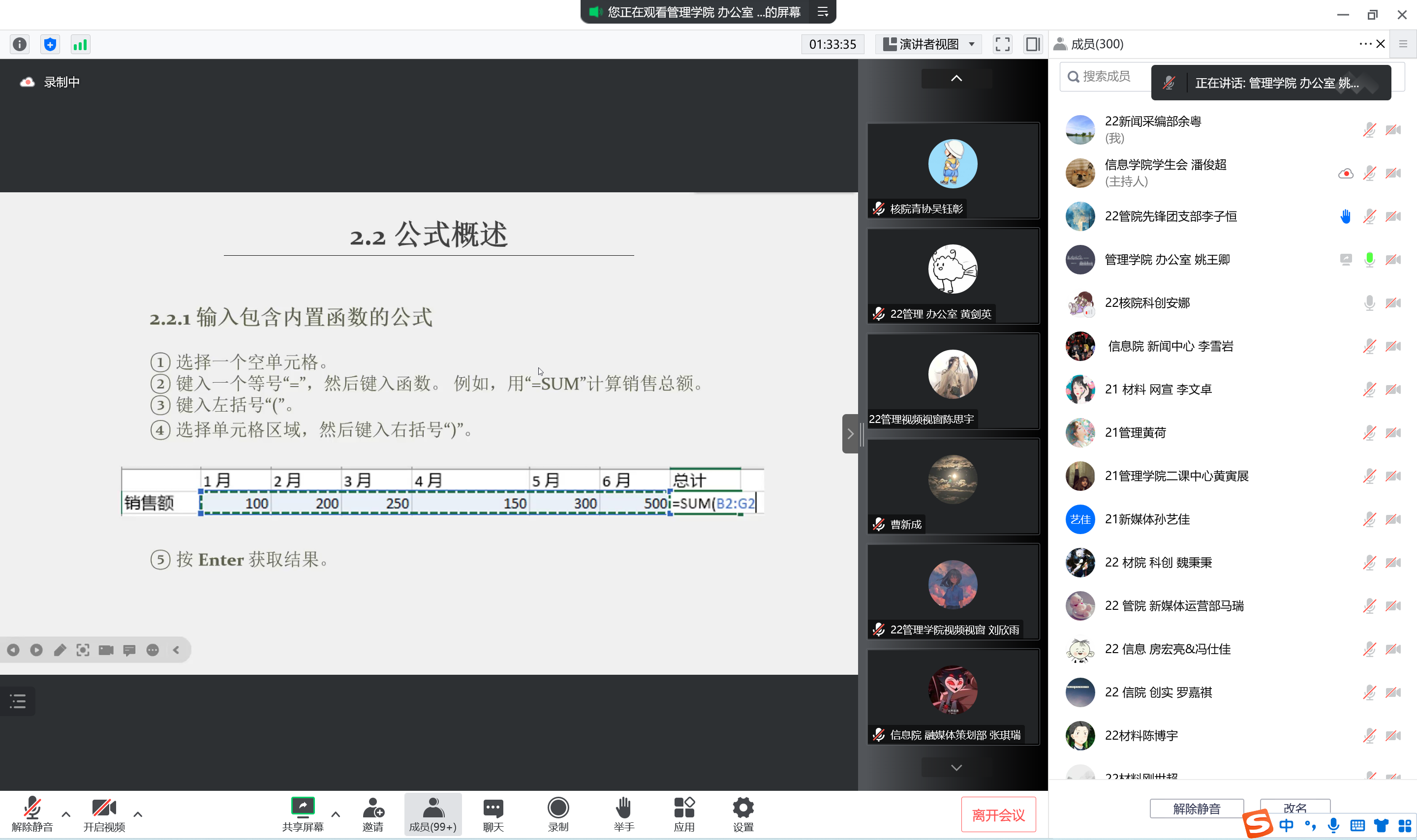The image size is (1417, 840).
Task: Click the Leave Meeting (离开会议) button
Action: (998, 814)
